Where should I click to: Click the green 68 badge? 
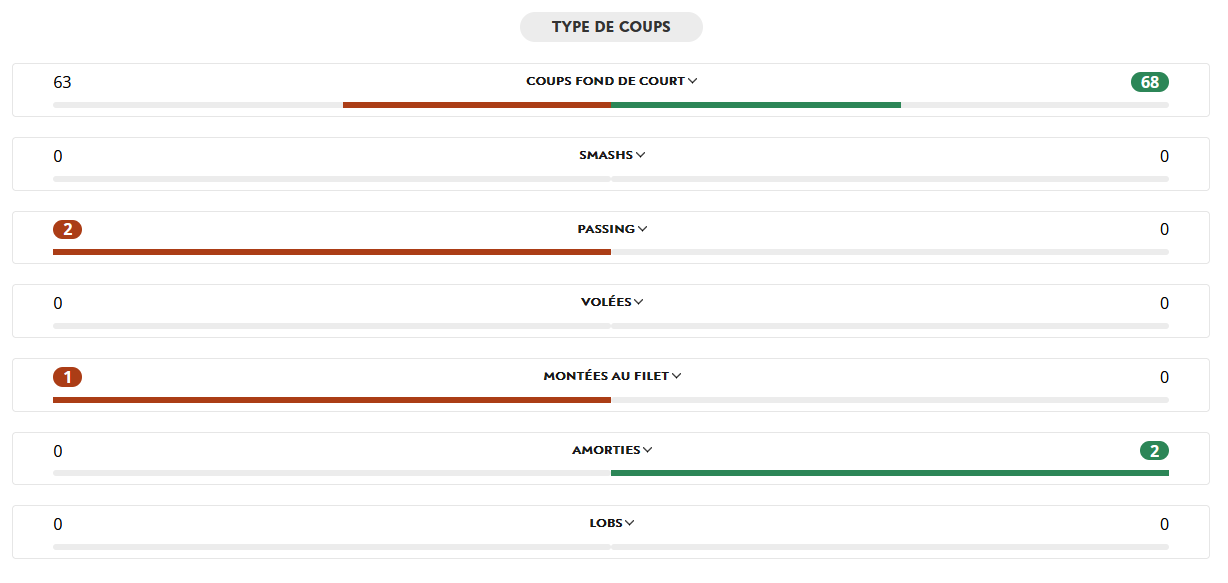[1149, 82]
